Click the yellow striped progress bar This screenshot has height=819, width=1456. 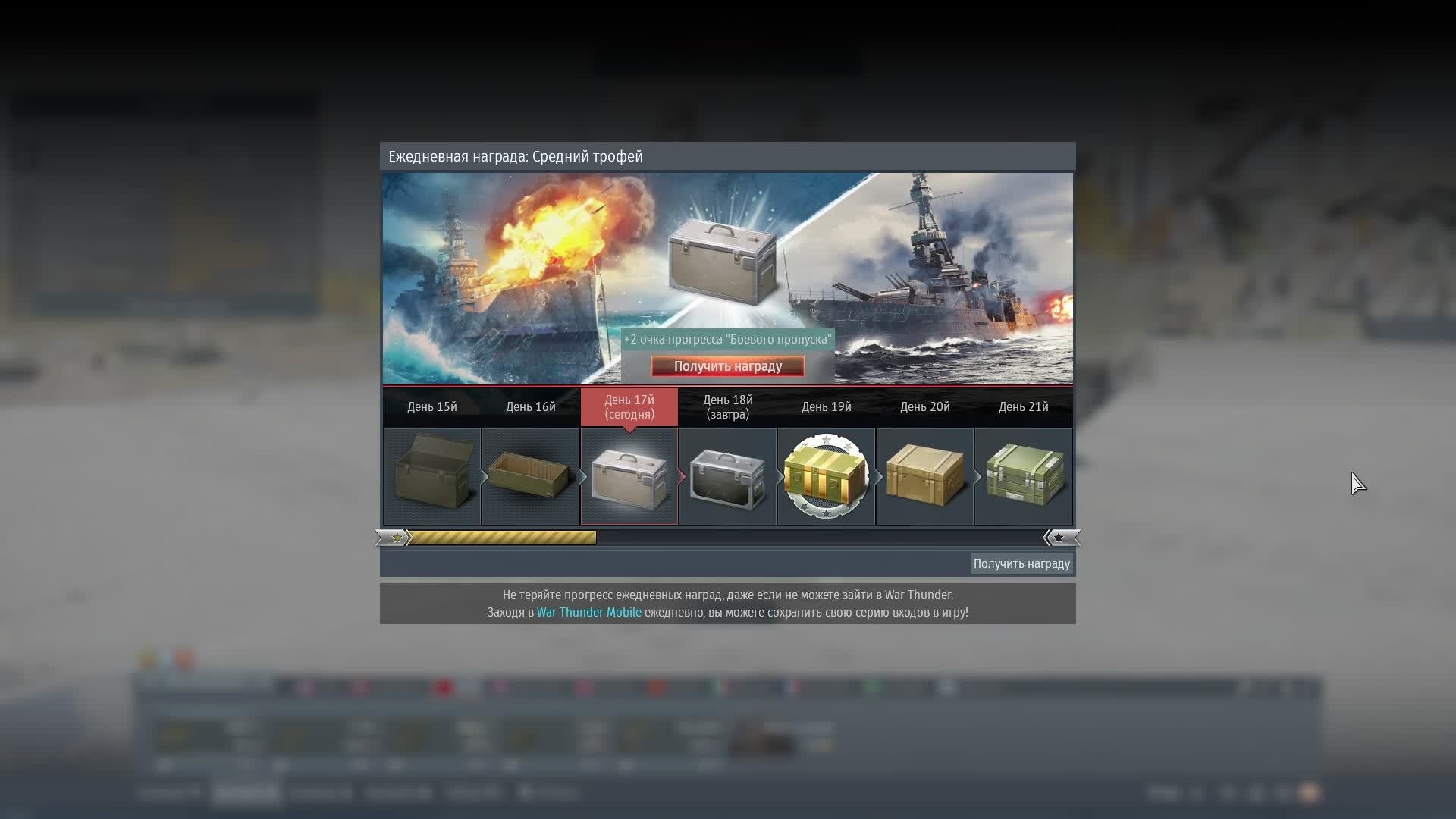(502, 538)
